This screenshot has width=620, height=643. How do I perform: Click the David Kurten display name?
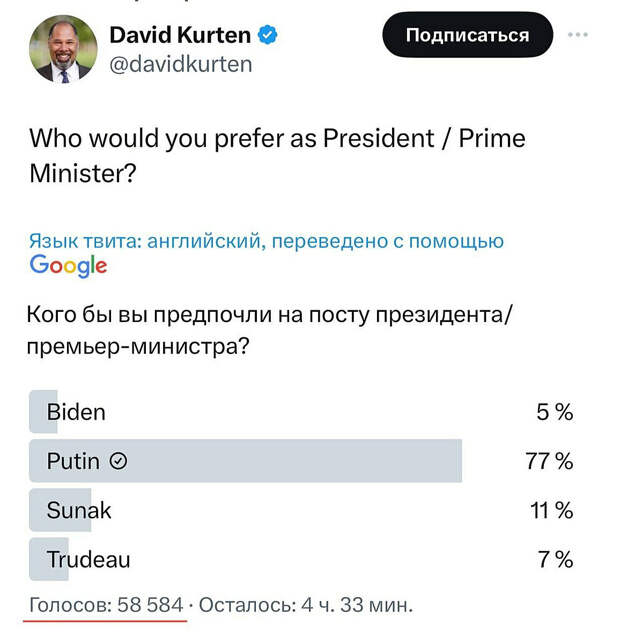pos(180,35)
